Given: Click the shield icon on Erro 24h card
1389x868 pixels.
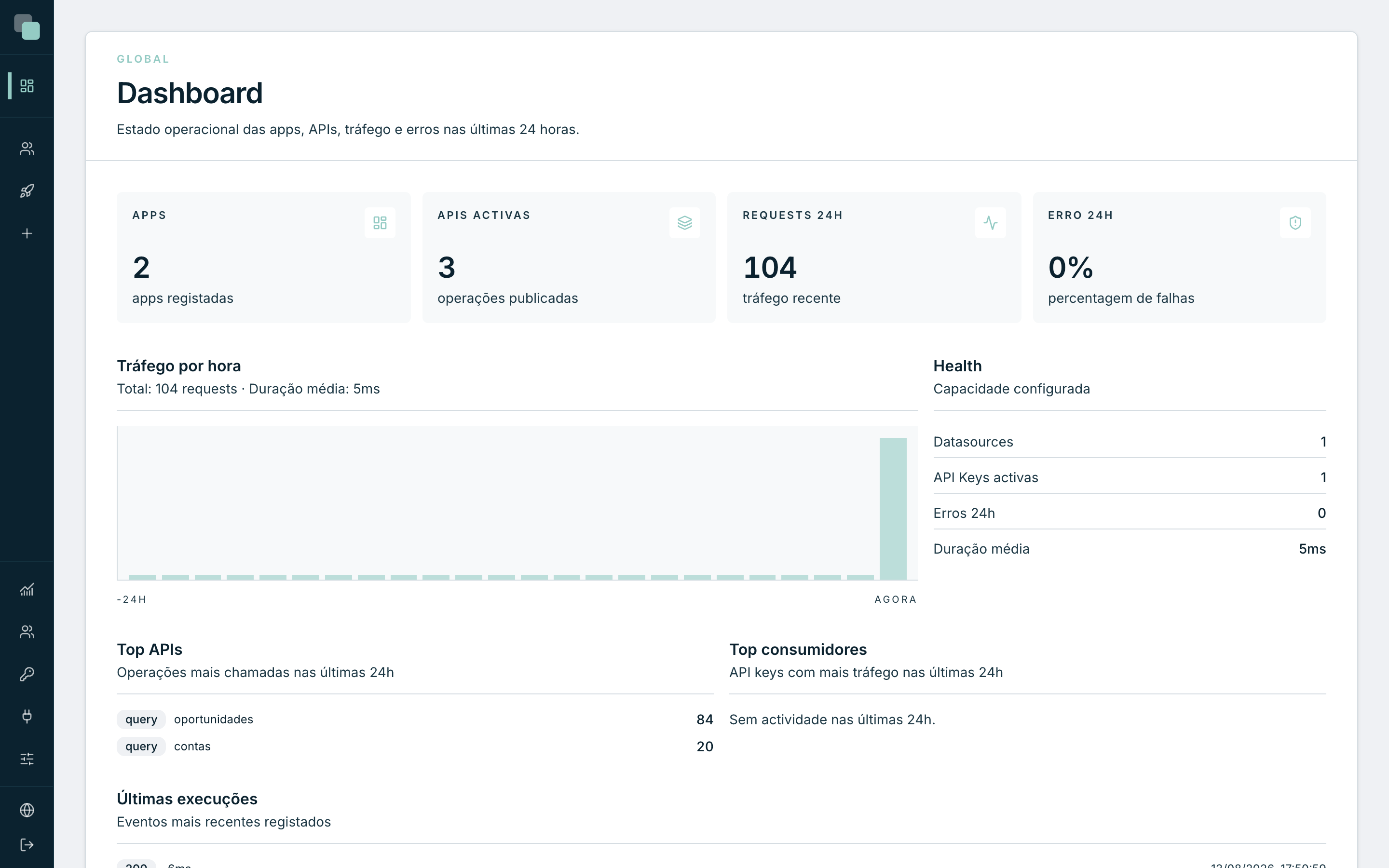Looking at the screenshot, I should (x=1295, y=223).
